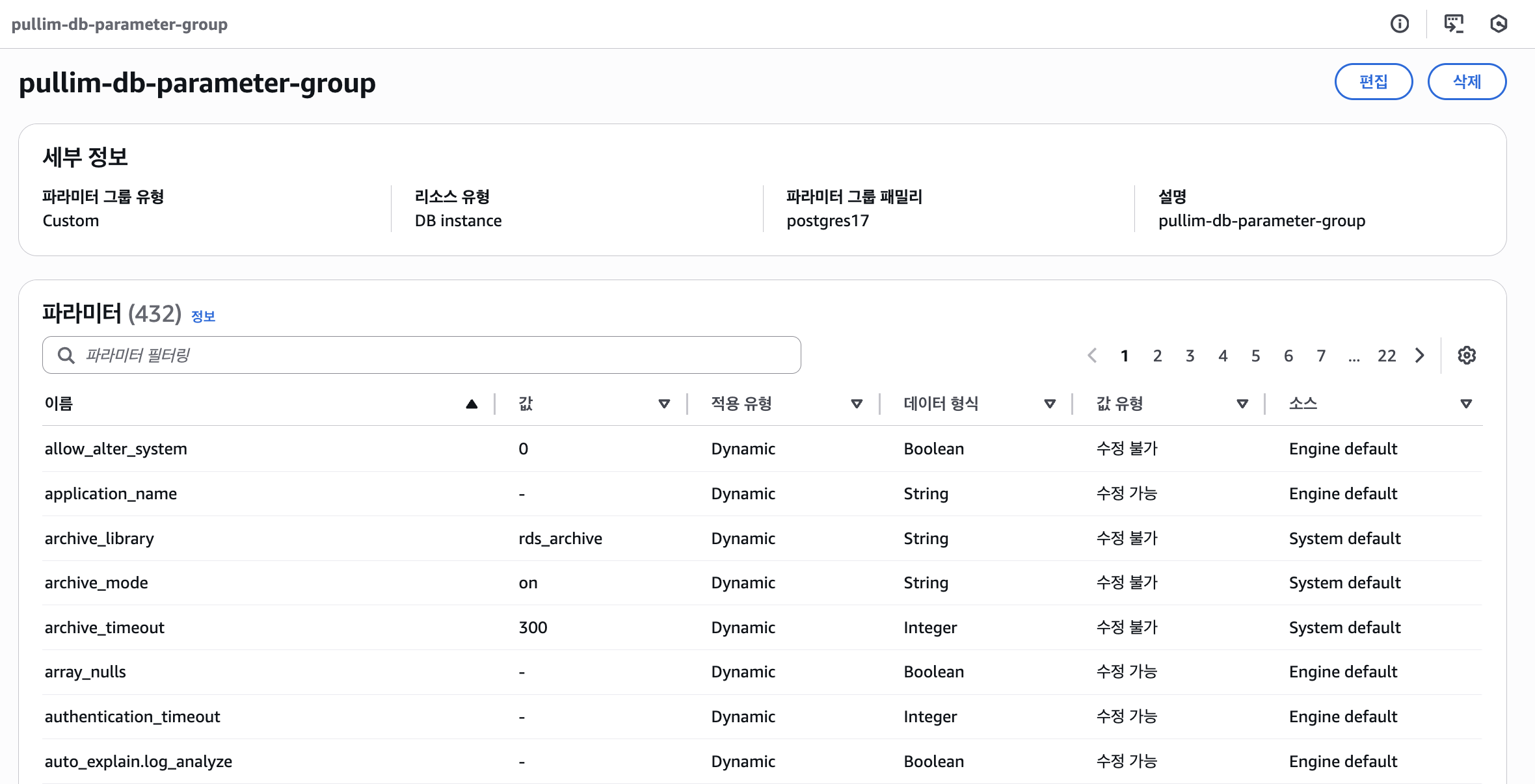This screenshot has width=1535, height=784.
Task: Toggle sort on 값 유형 column arrow
Action: coord(1242,404)
